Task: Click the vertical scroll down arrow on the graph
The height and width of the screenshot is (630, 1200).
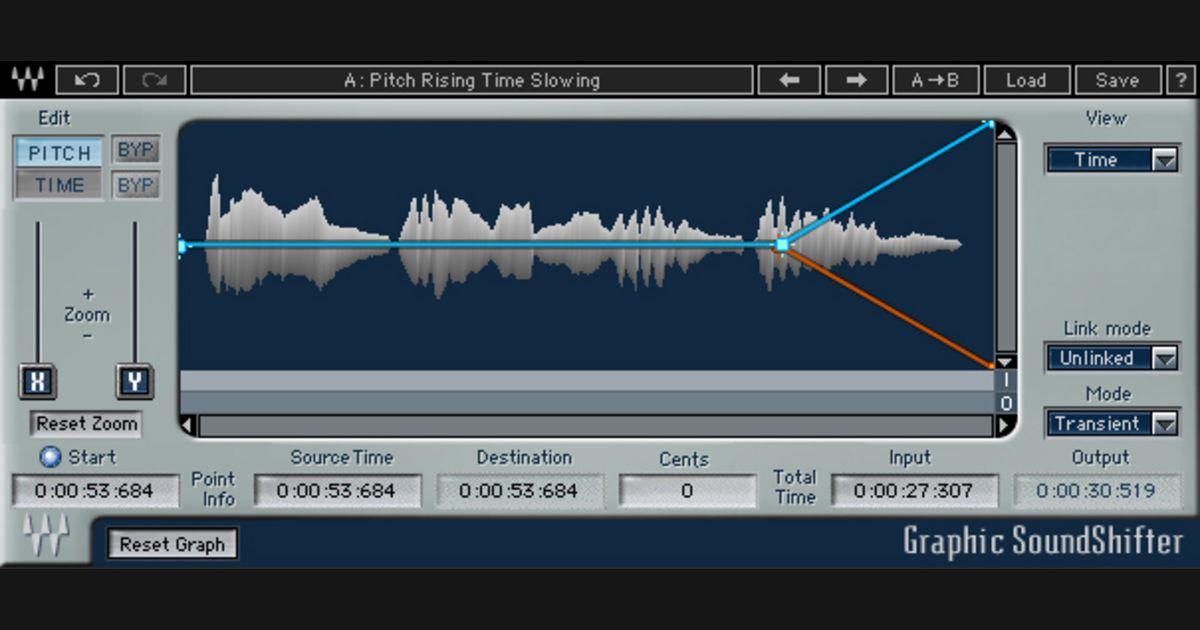Action: (x=1006, y=361)
